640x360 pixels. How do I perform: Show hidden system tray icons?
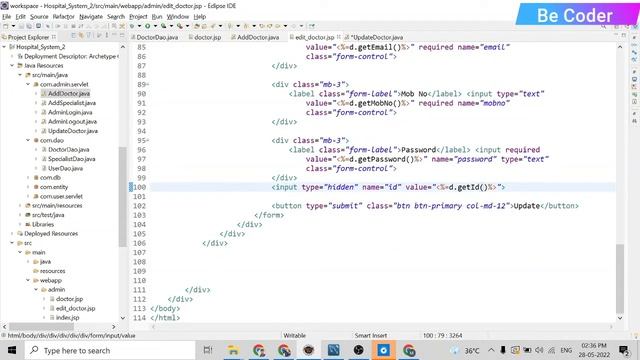pos(491,350)
